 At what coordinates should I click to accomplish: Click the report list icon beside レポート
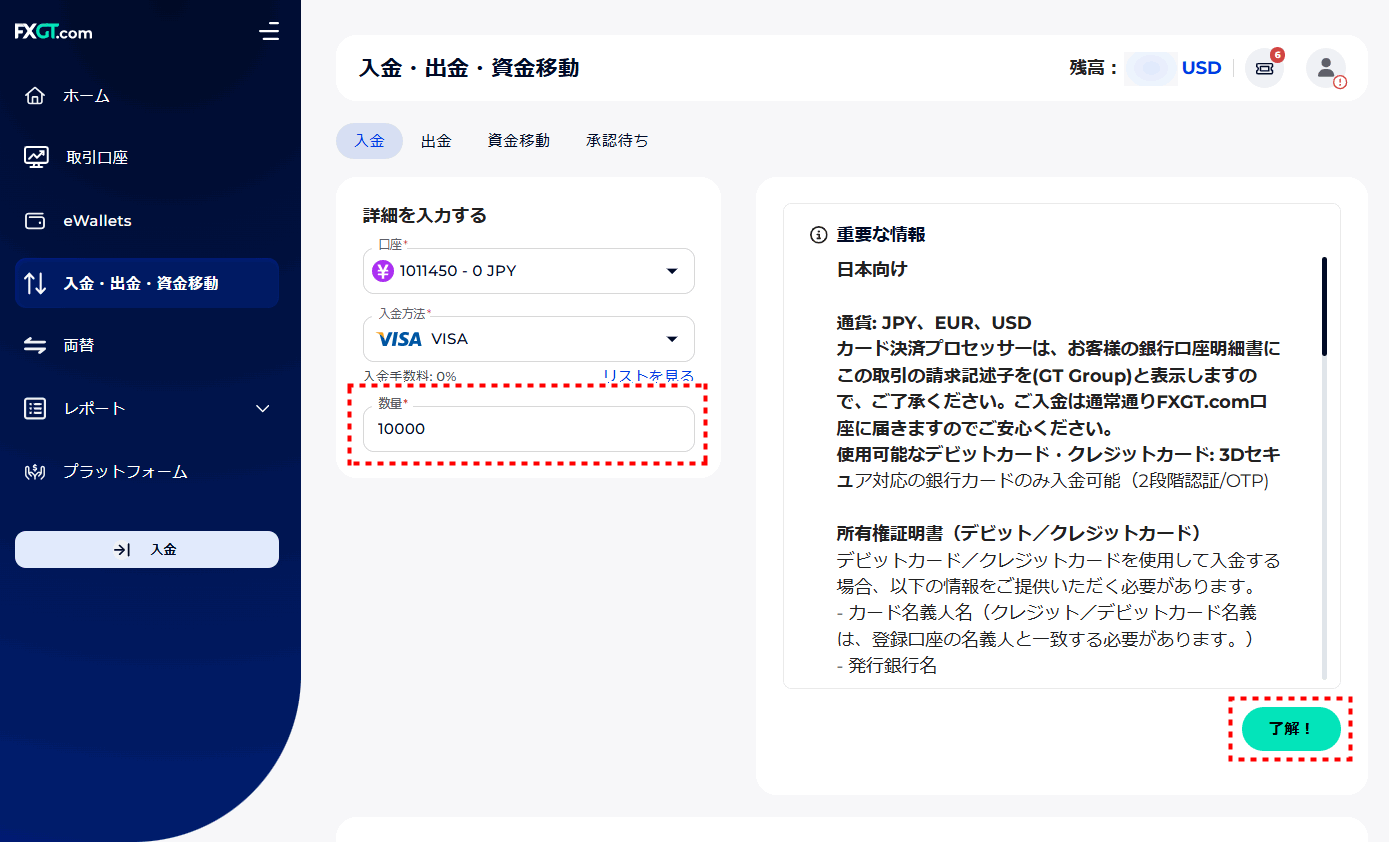tap(35, 408)
